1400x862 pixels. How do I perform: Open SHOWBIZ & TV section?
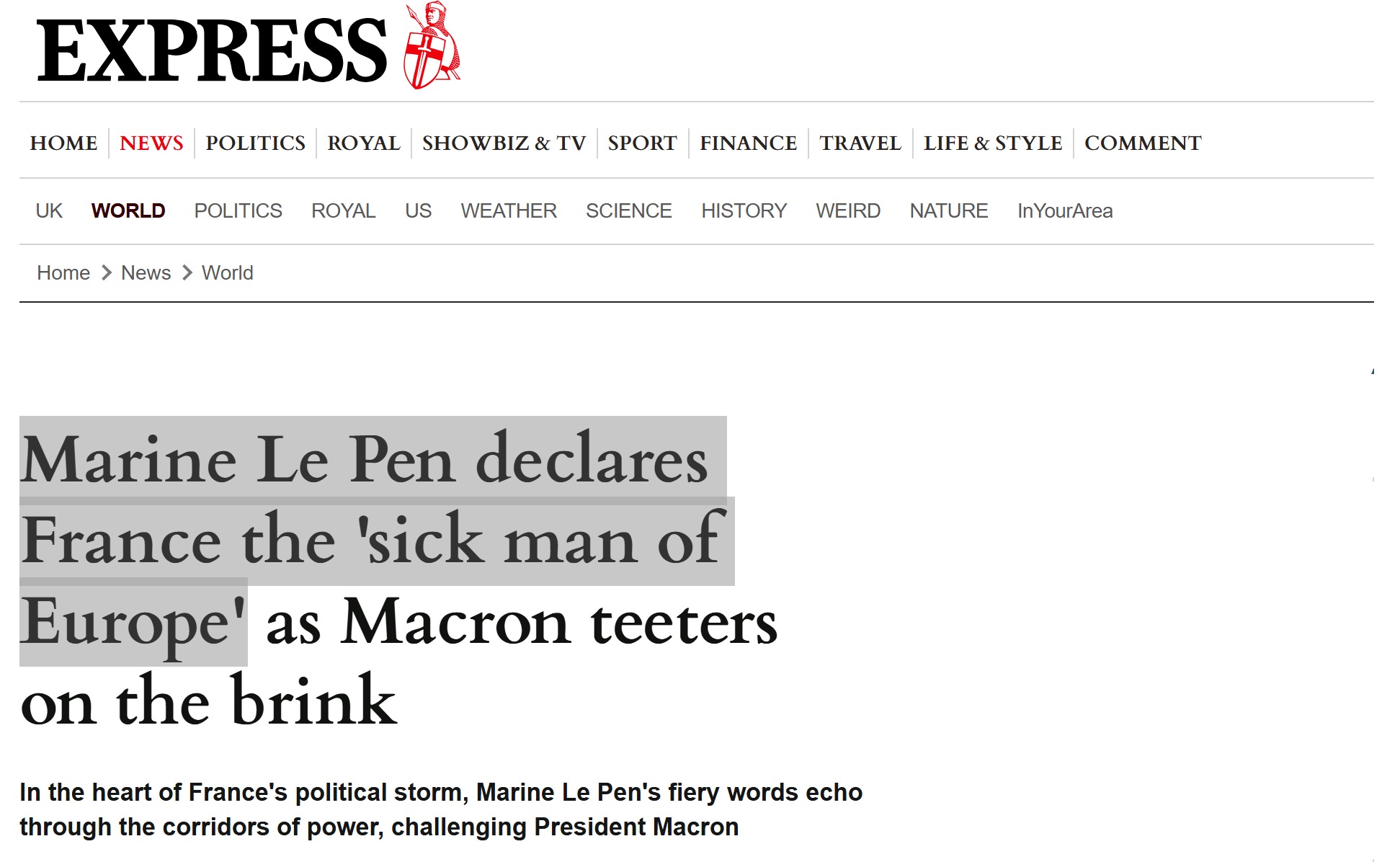click(x=504, y=143)
